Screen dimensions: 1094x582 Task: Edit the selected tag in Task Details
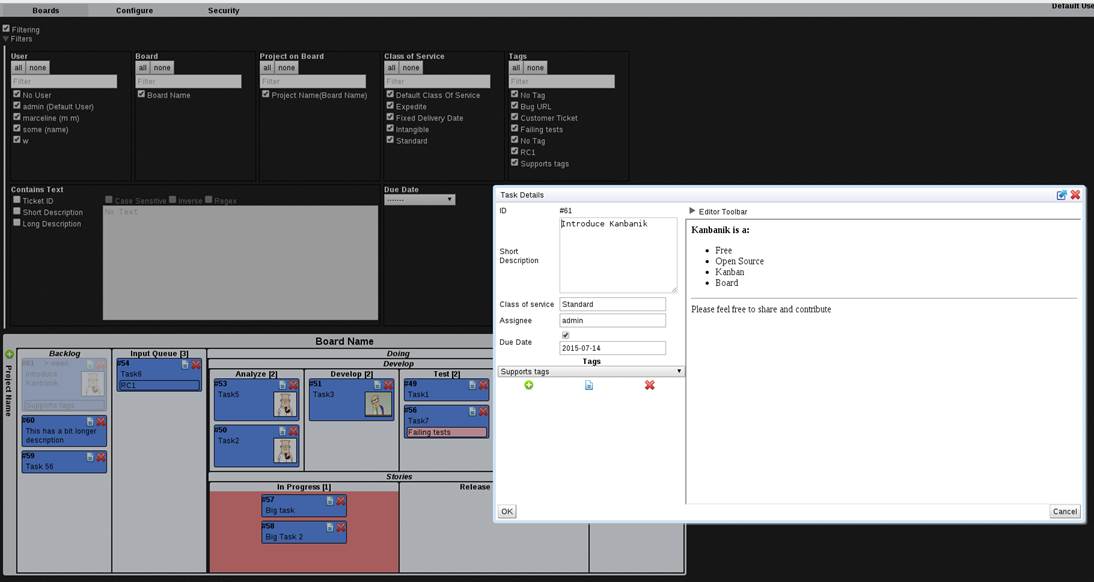(588, 385)
